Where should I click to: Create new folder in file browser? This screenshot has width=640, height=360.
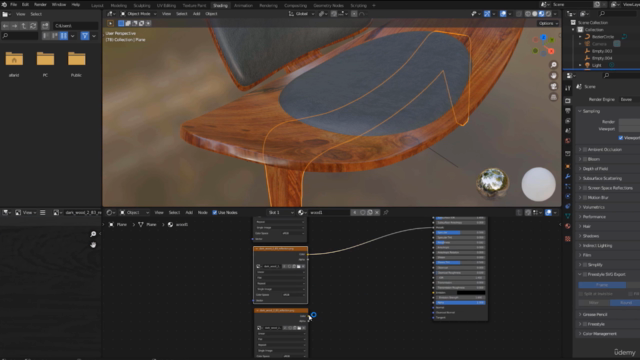pyautogui.click(x=45, y=26)
